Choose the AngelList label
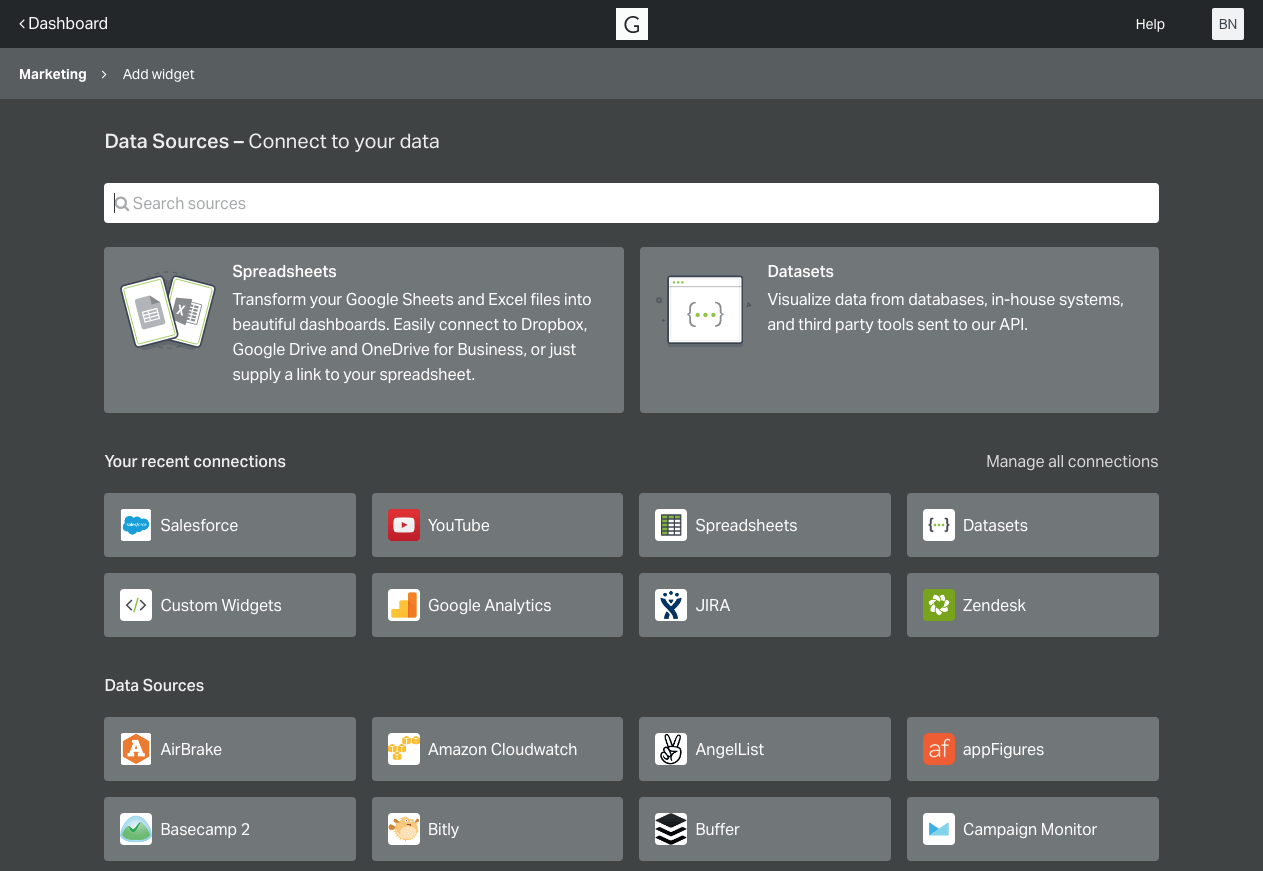The width and height of the screenshot is (1263, 871). pyautogui.click(x=730, y=749)
